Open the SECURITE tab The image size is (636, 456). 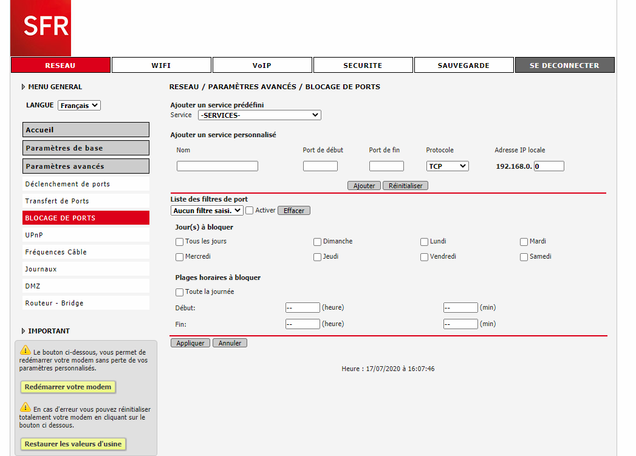362,65
